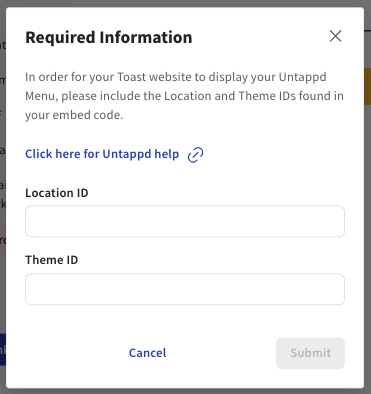Open the Untappd help link
This screenshot has width=371, height=394.
pos(102,154)
